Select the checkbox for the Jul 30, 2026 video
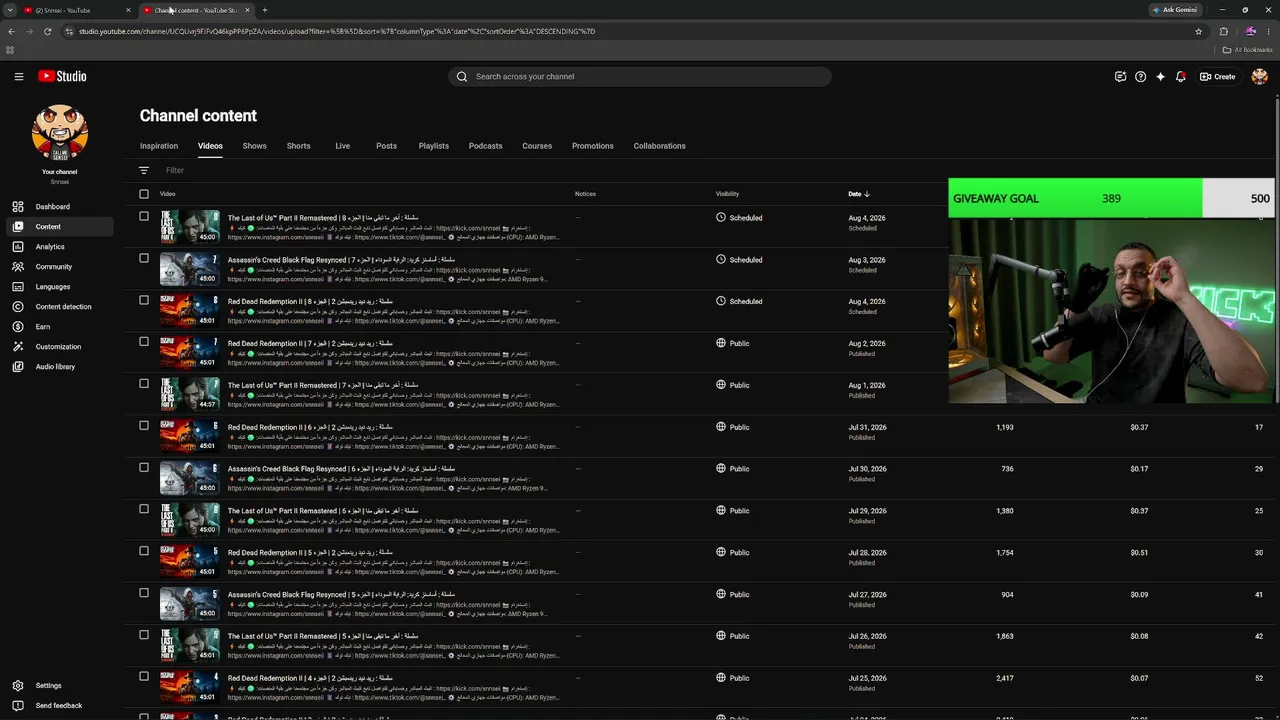1280x720 pixels. point(144,467)
